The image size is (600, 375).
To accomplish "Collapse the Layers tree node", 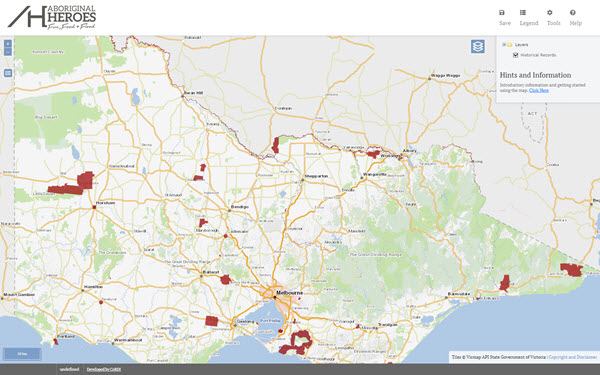I will point(504,45).
